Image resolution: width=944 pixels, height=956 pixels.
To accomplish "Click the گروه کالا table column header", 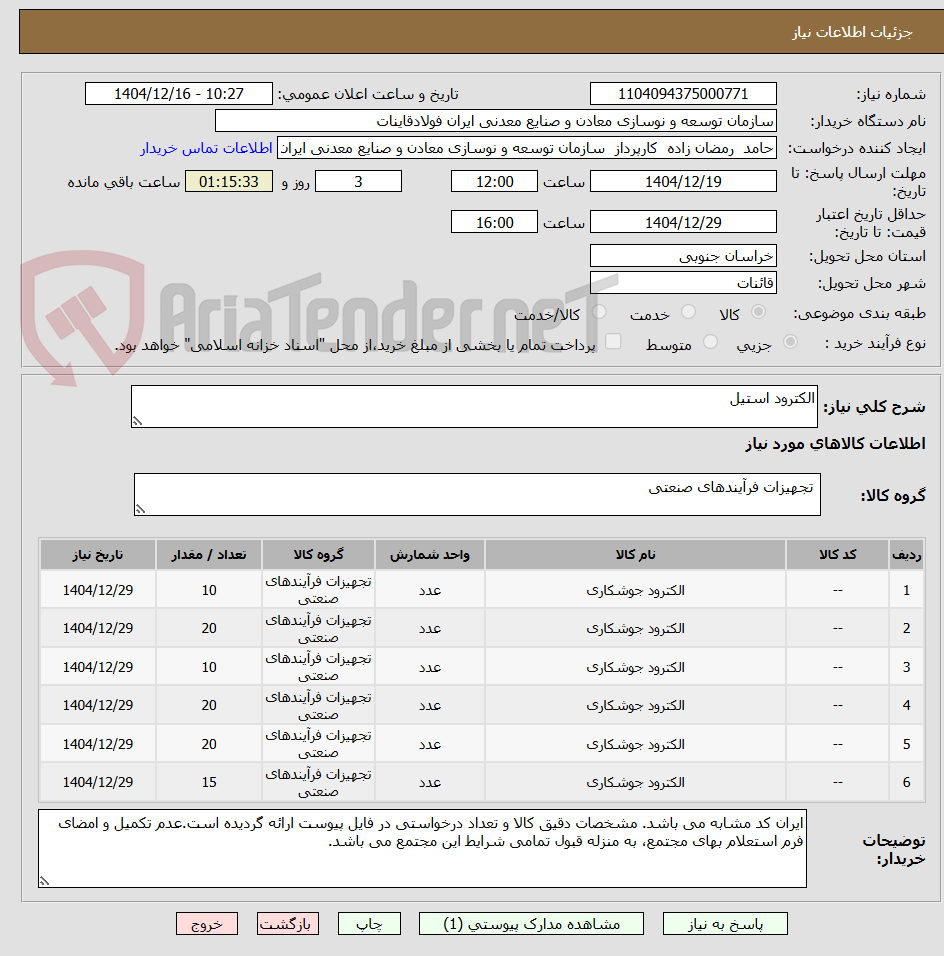I will (x=318, y=555).
